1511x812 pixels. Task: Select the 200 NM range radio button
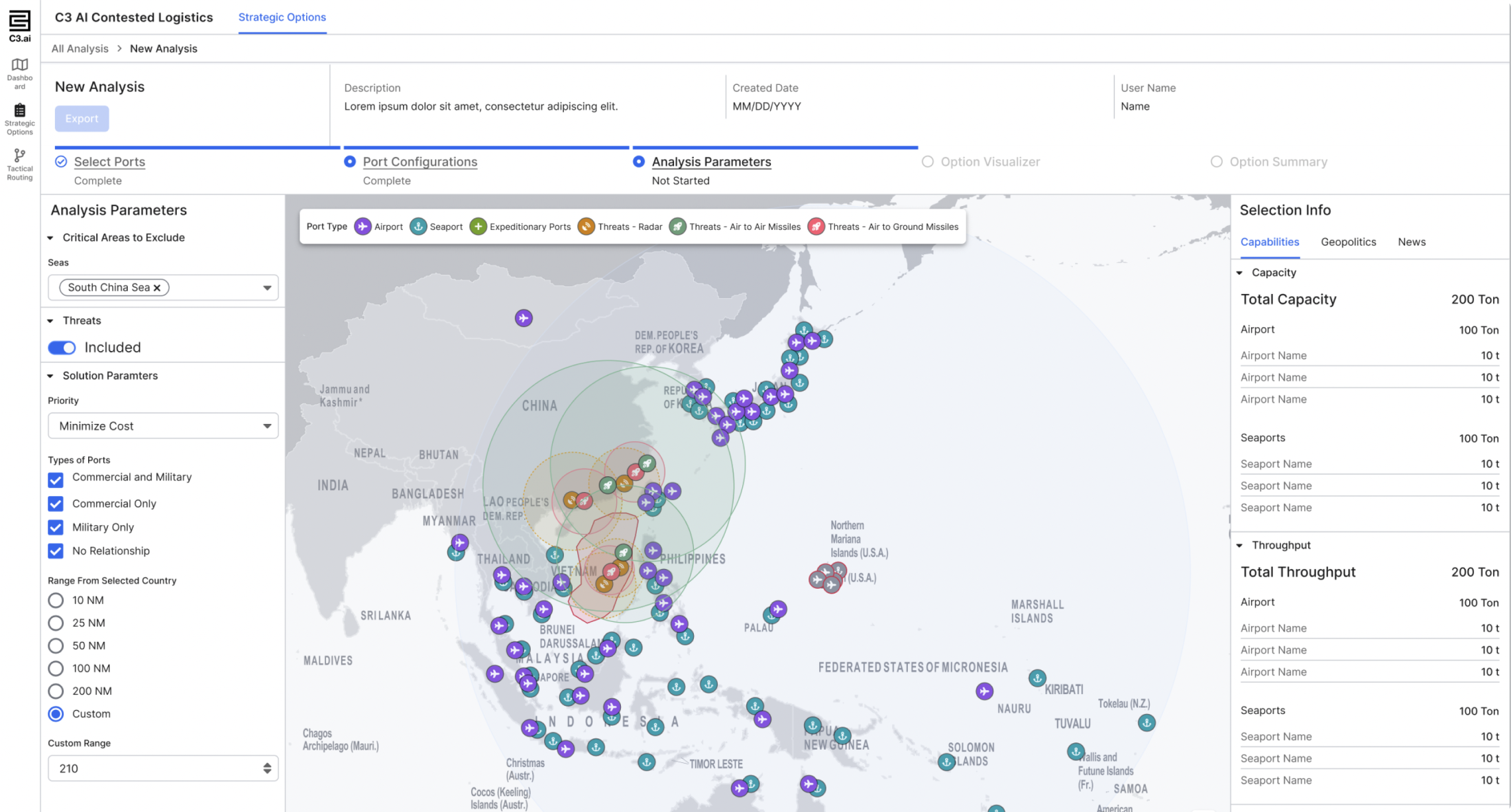pyautogui.click(x=56, y=691)
